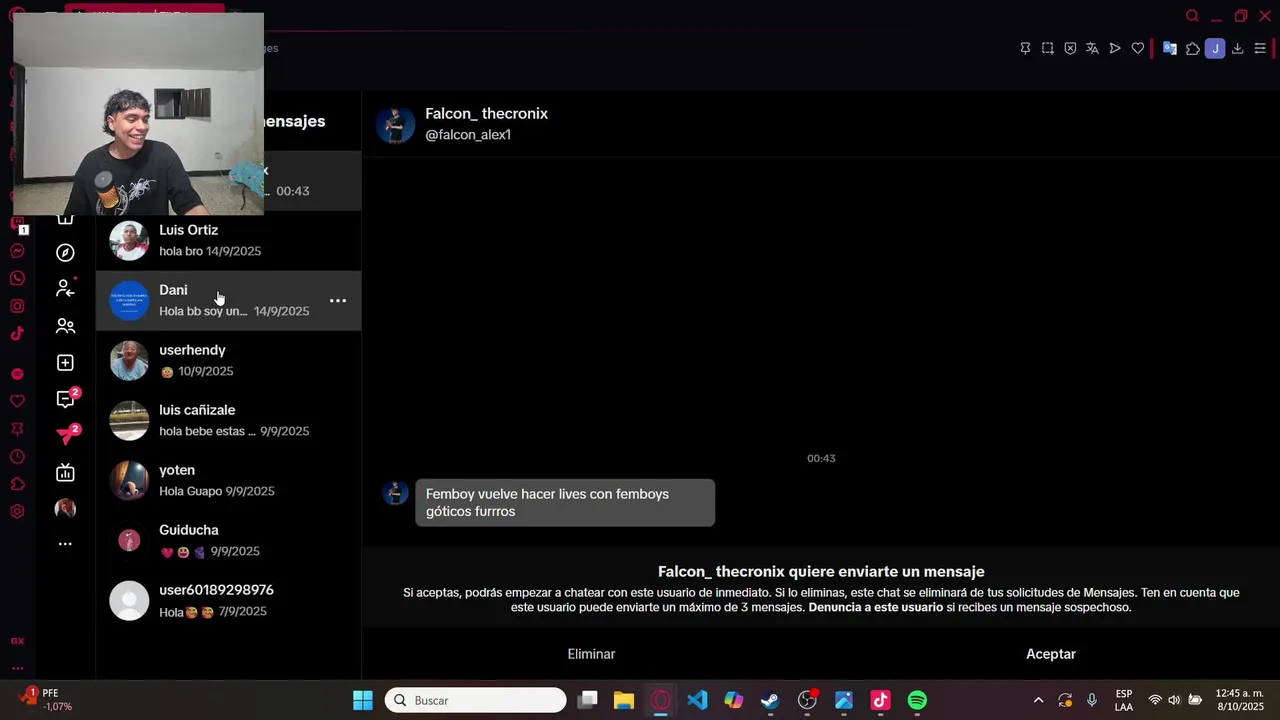Open the More three-dots in TikTok sidebar

(65, 544)
